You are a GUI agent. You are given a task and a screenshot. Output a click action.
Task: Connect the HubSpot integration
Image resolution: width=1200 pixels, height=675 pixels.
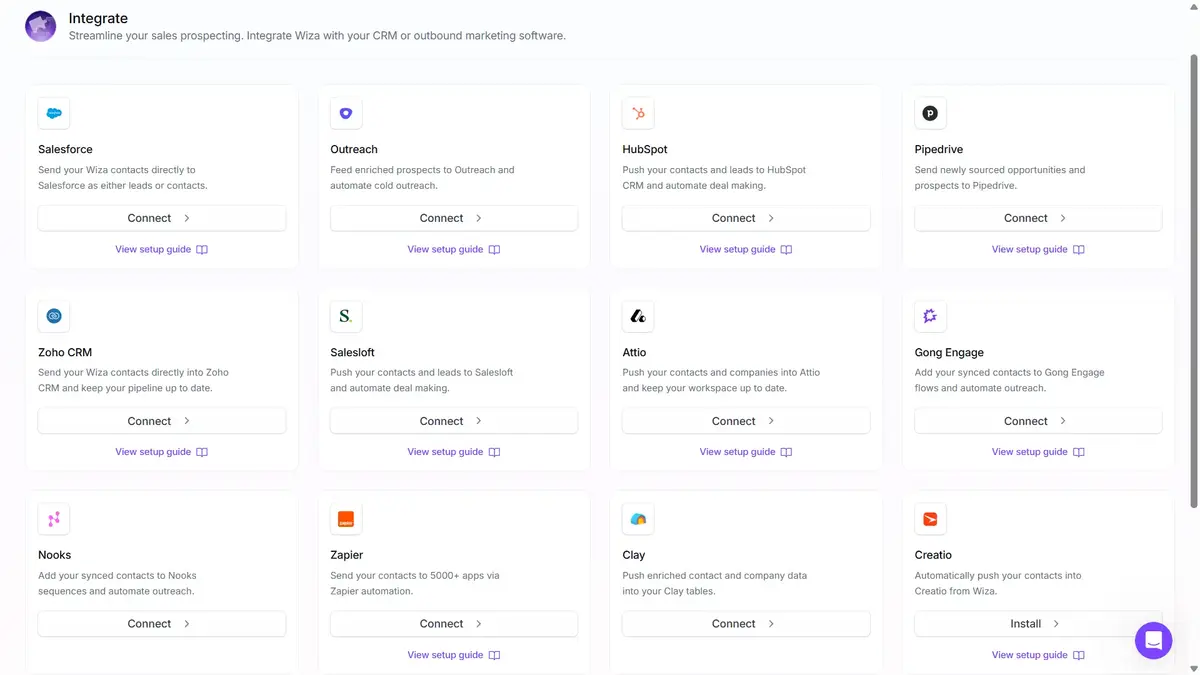[746, 218]
